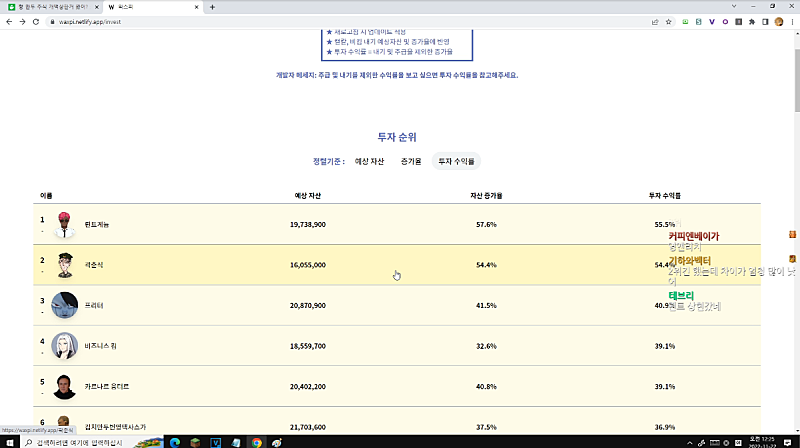This screenshot has height=448, width=800.
Task: Open the Minecraft block icon in taskbar
Action: (195, 441)
